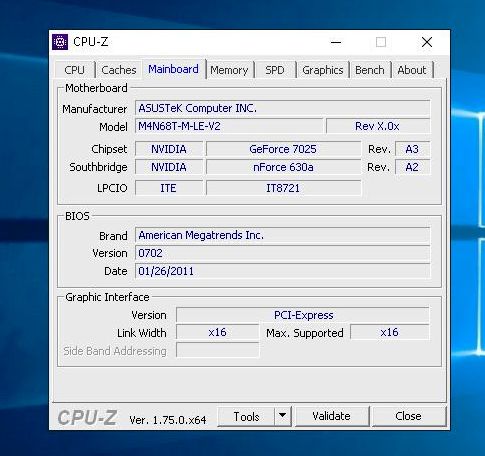Click the Validate button
The width and height of the screenshot is (485, 456).
331,416
